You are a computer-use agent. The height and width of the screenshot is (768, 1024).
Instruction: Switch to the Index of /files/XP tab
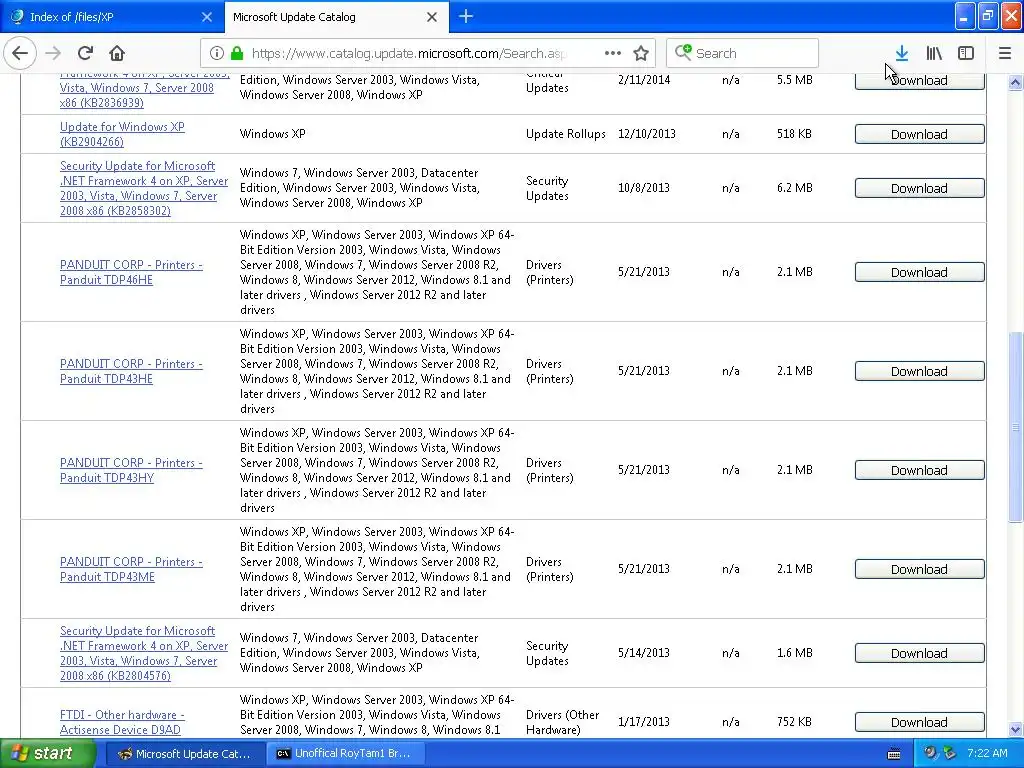pyautogui.click(x=112, y=17)
